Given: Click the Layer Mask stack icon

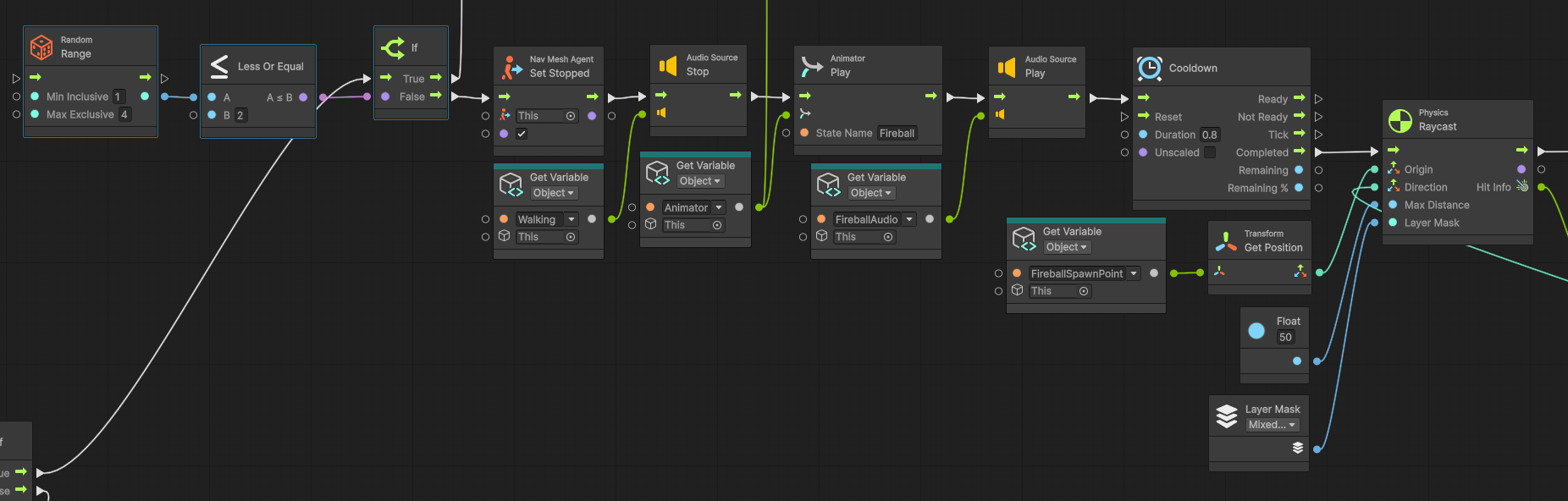Looking at the screenshot, I should [1227, 416].
